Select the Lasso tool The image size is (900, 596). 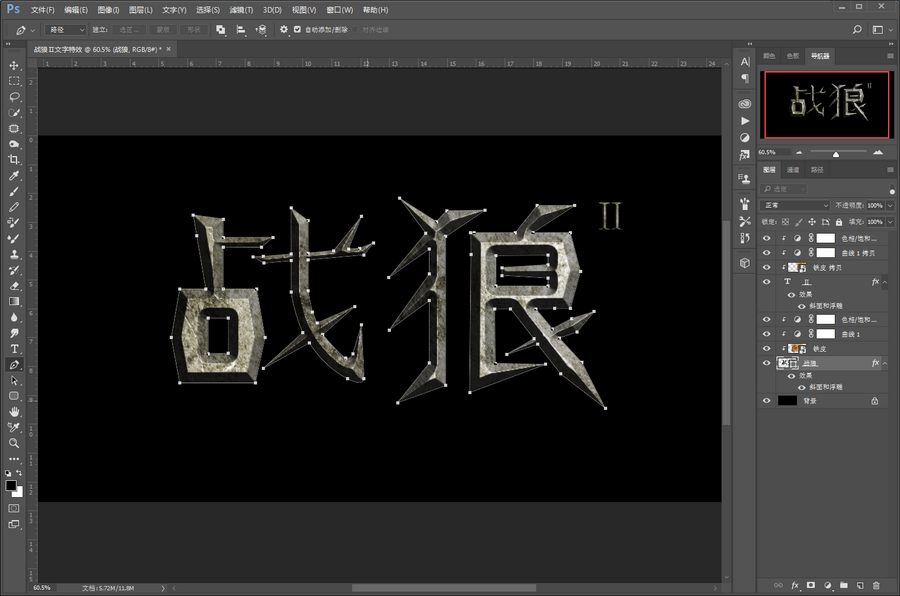pyautogui.click(x=14, y=97)
